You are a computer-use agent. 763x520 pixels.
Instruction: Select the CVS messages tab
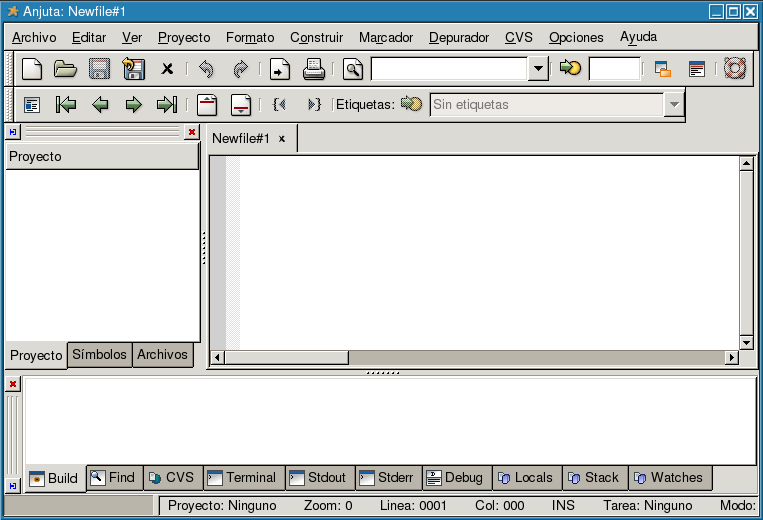pyautogui.click(x=173, y=478)
